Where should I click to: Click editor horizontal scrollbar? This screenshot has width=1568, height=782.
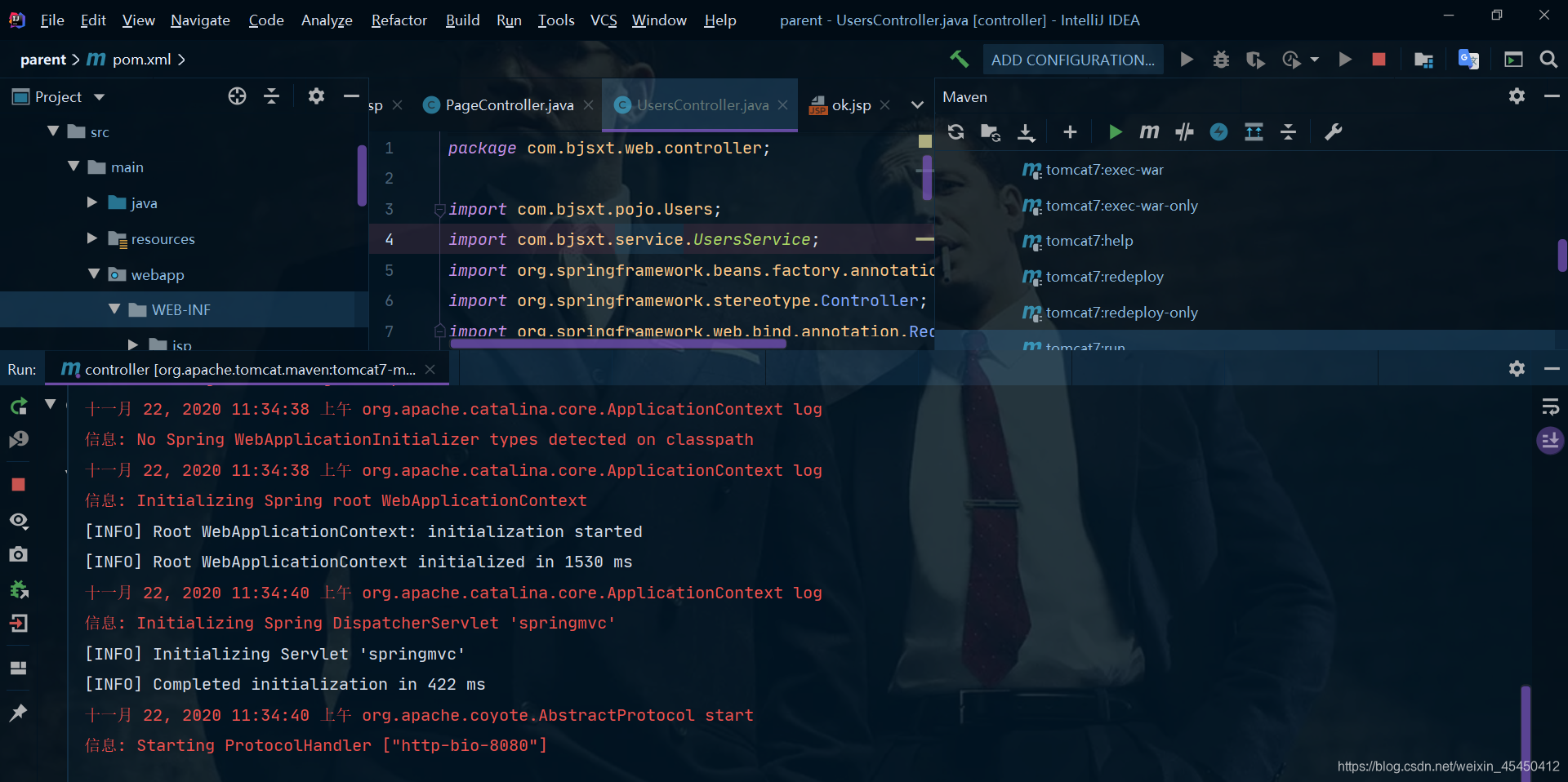pos(618,344)
